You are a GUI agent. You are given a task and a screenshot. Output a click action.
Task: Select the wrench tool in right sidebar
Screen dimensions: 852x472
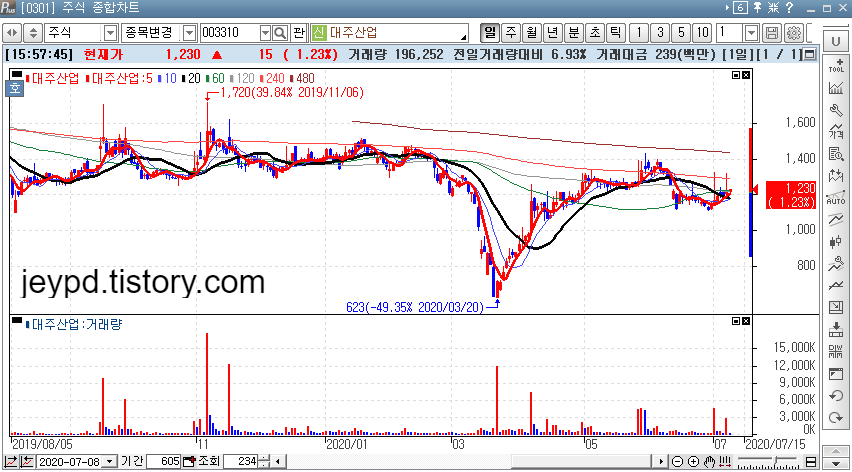point(836,110)
